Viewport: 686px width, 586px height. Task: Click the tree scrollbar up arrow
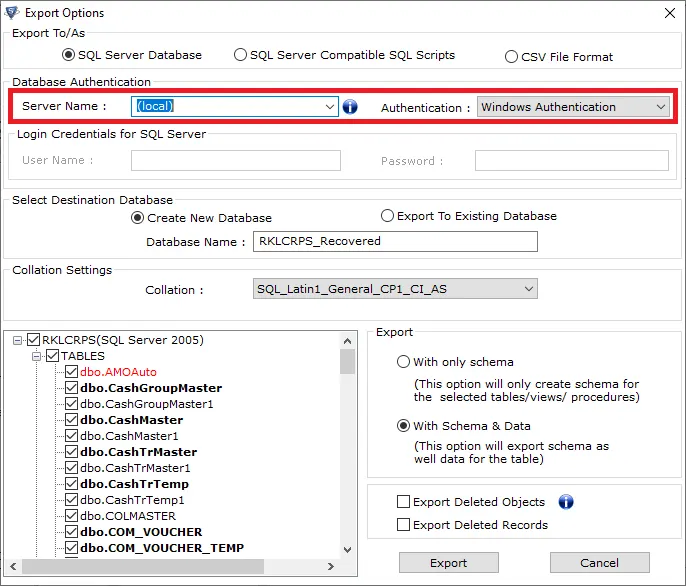click(347, 341)
